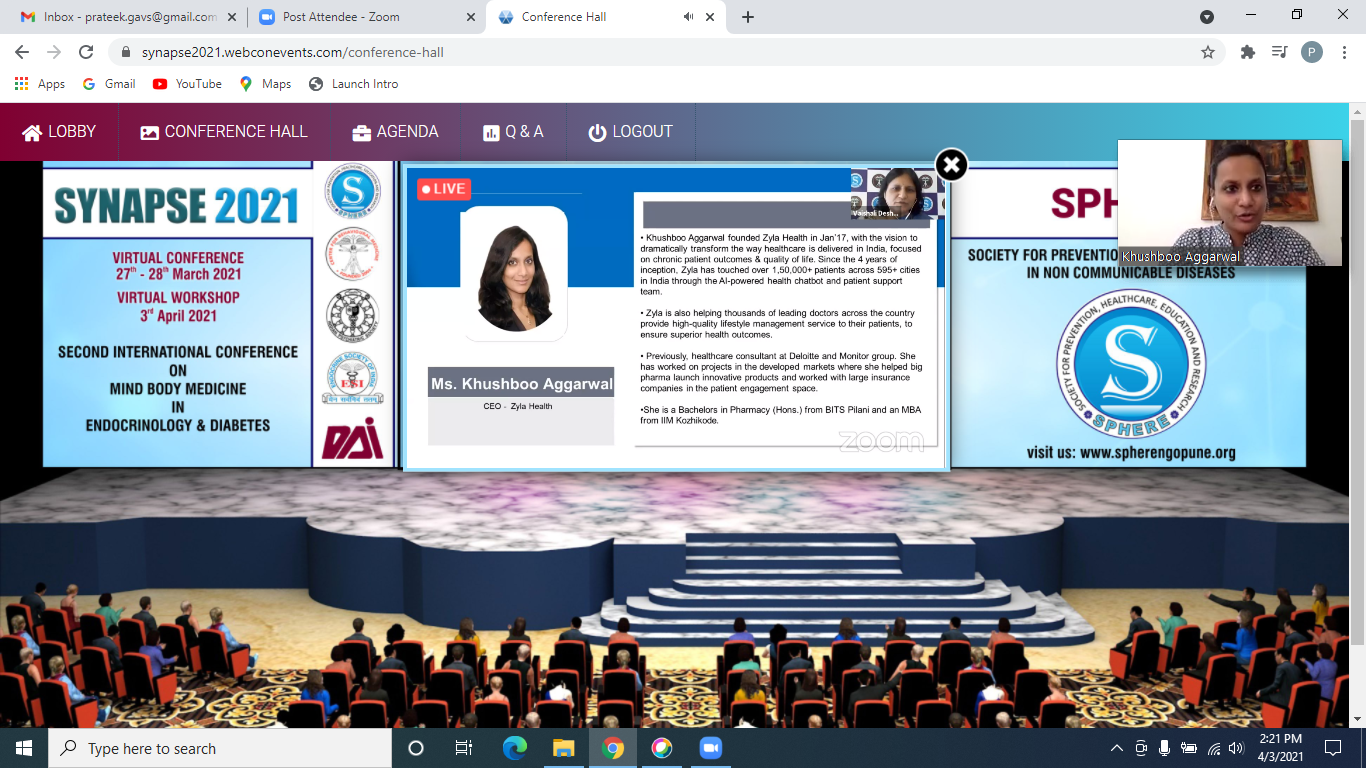Open the YouTube bookmark
1366x768 pixels.
click(x=187, y=84)
